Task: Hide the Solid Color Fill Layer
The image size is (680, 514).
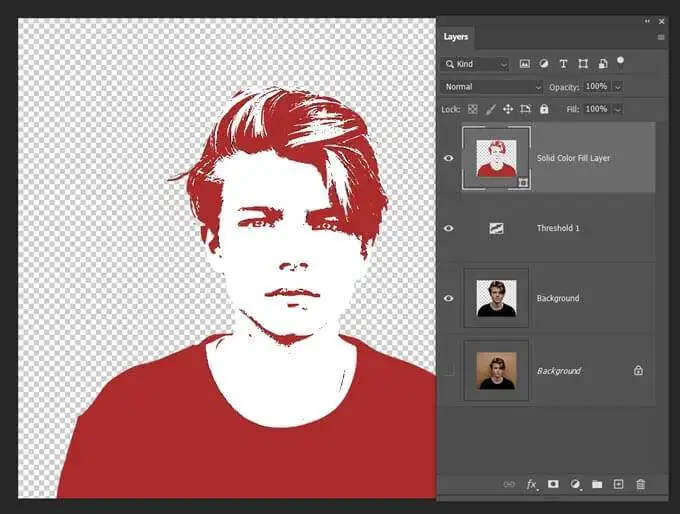Action: pos(448,158)
